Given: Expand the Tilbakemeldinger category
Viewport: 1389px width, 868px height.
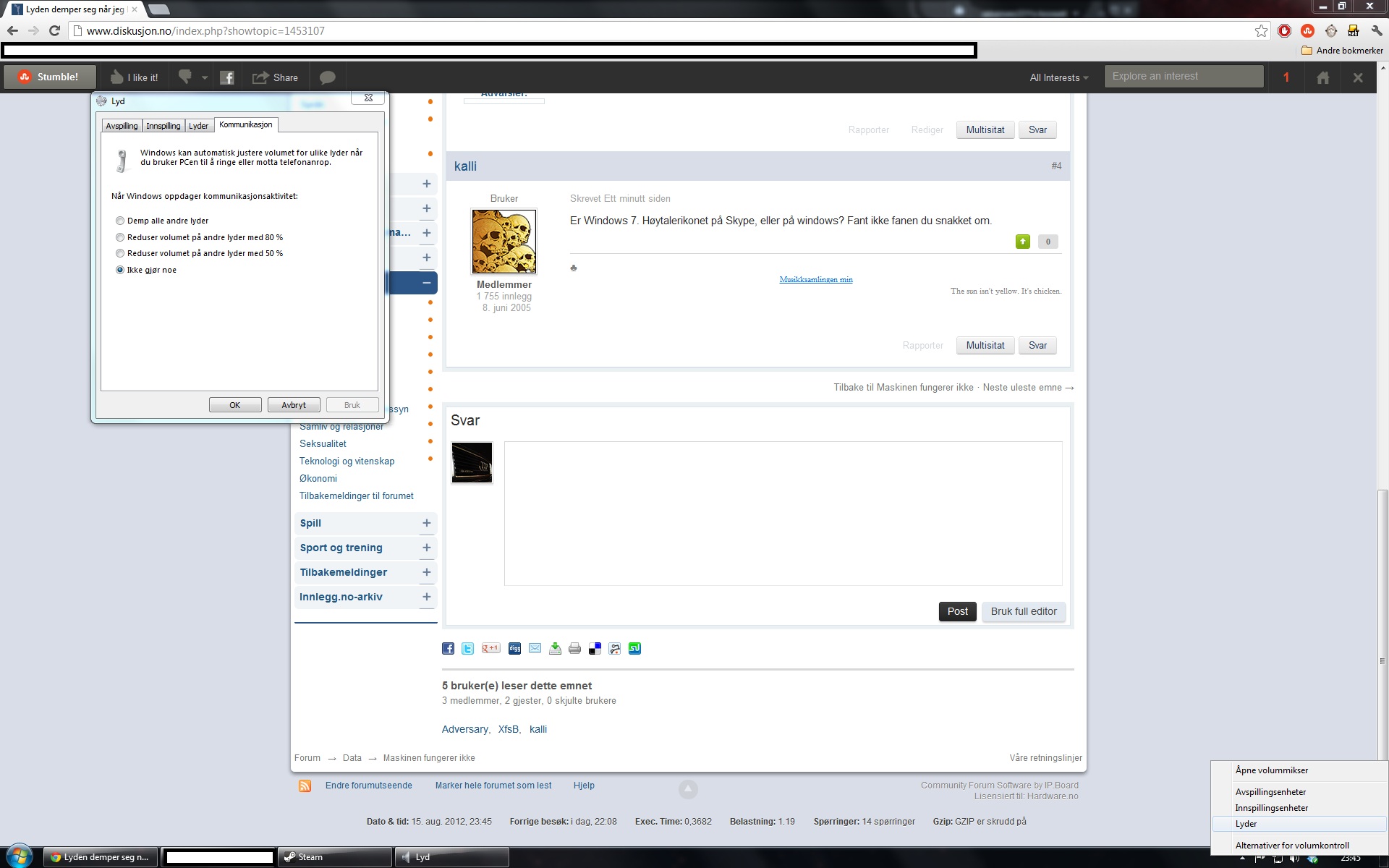Looking at the screenshot, I should [426, 572].
